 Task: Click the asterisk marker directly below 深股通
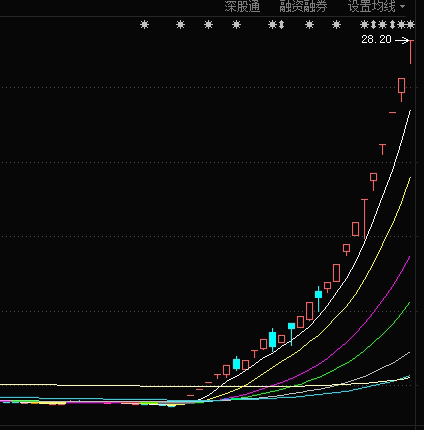click(x=236, y=25)
